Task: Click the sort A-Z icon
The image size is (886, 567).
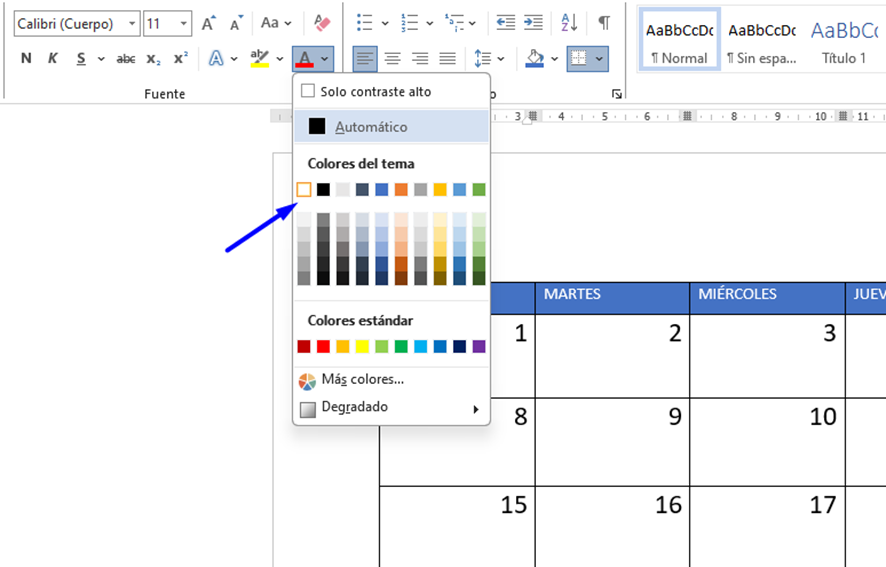Action: click(x=569, y=22)
